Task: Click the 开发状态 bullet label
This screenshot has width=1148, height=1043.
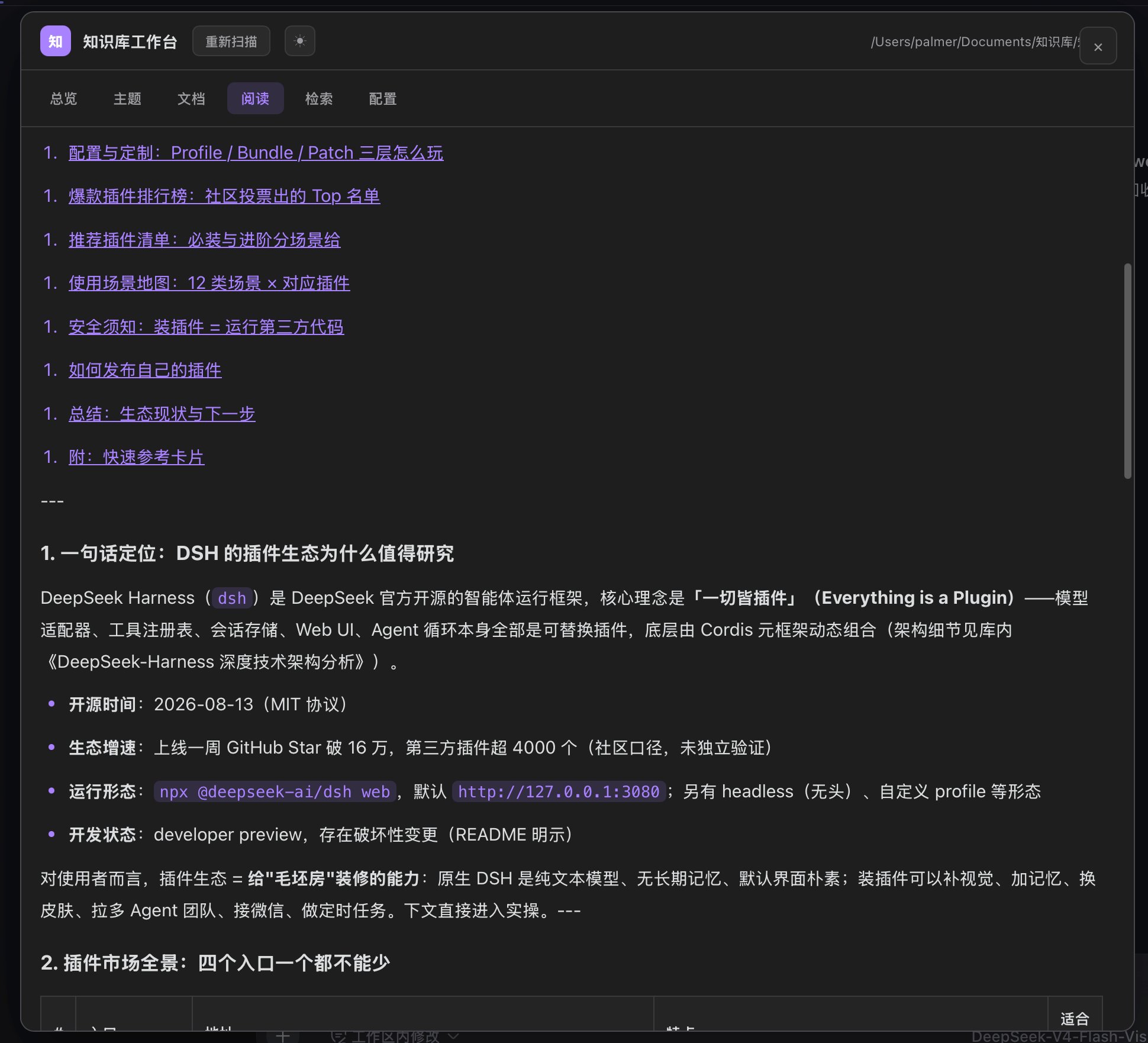Action: coord(103,835)
